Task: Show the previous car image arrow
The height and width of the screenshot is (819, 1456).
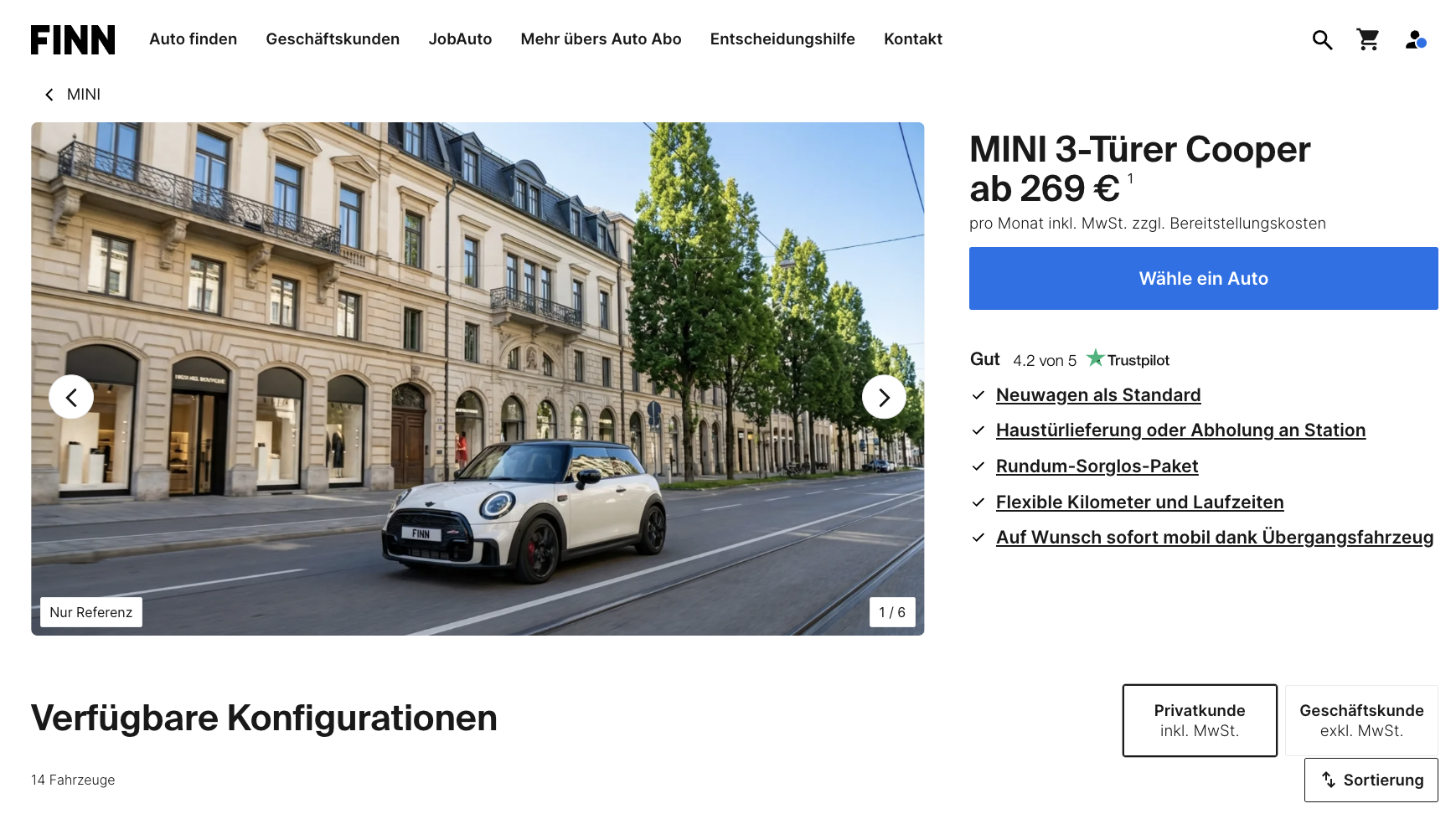Action: tap(71, 397)
